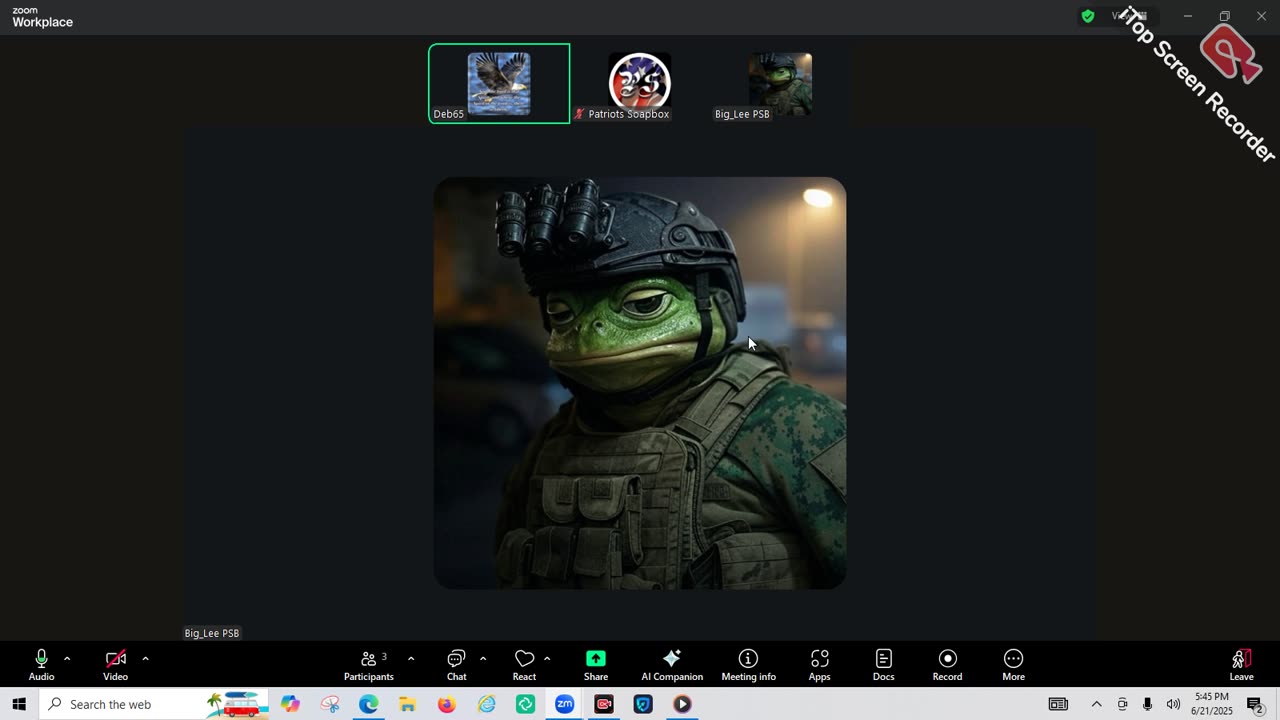
Task: Click the Zoom Workplace logo
Action: point(42,17)
